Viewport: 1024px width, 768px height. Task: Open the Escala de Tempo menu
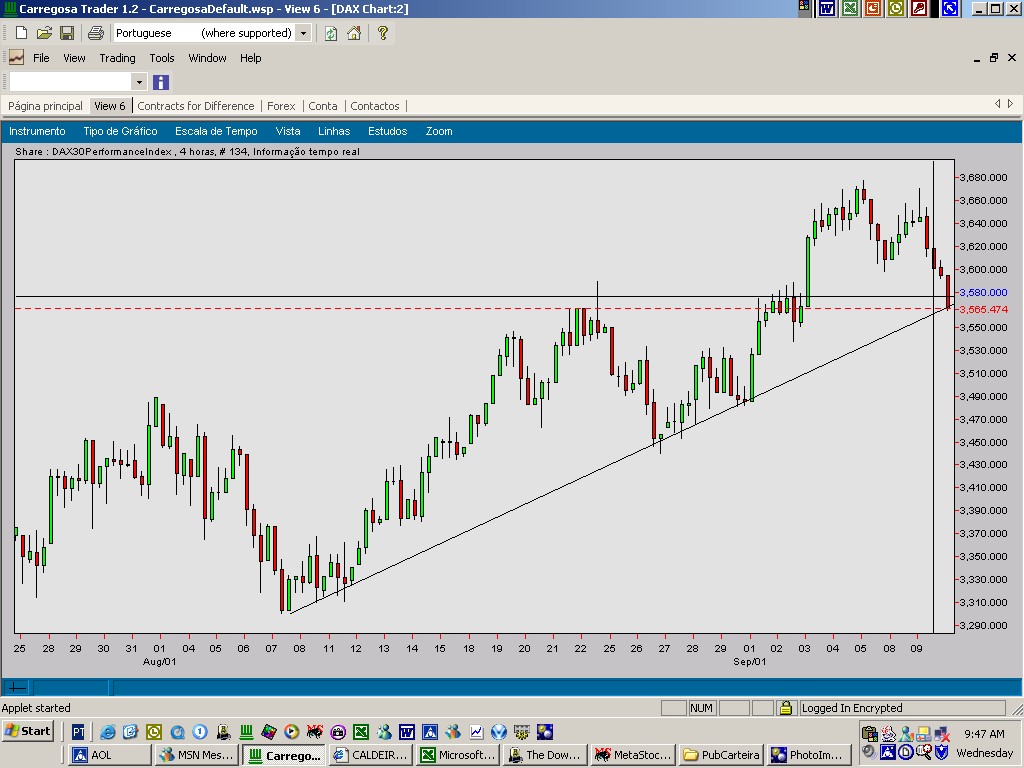[x=216, y=131]
